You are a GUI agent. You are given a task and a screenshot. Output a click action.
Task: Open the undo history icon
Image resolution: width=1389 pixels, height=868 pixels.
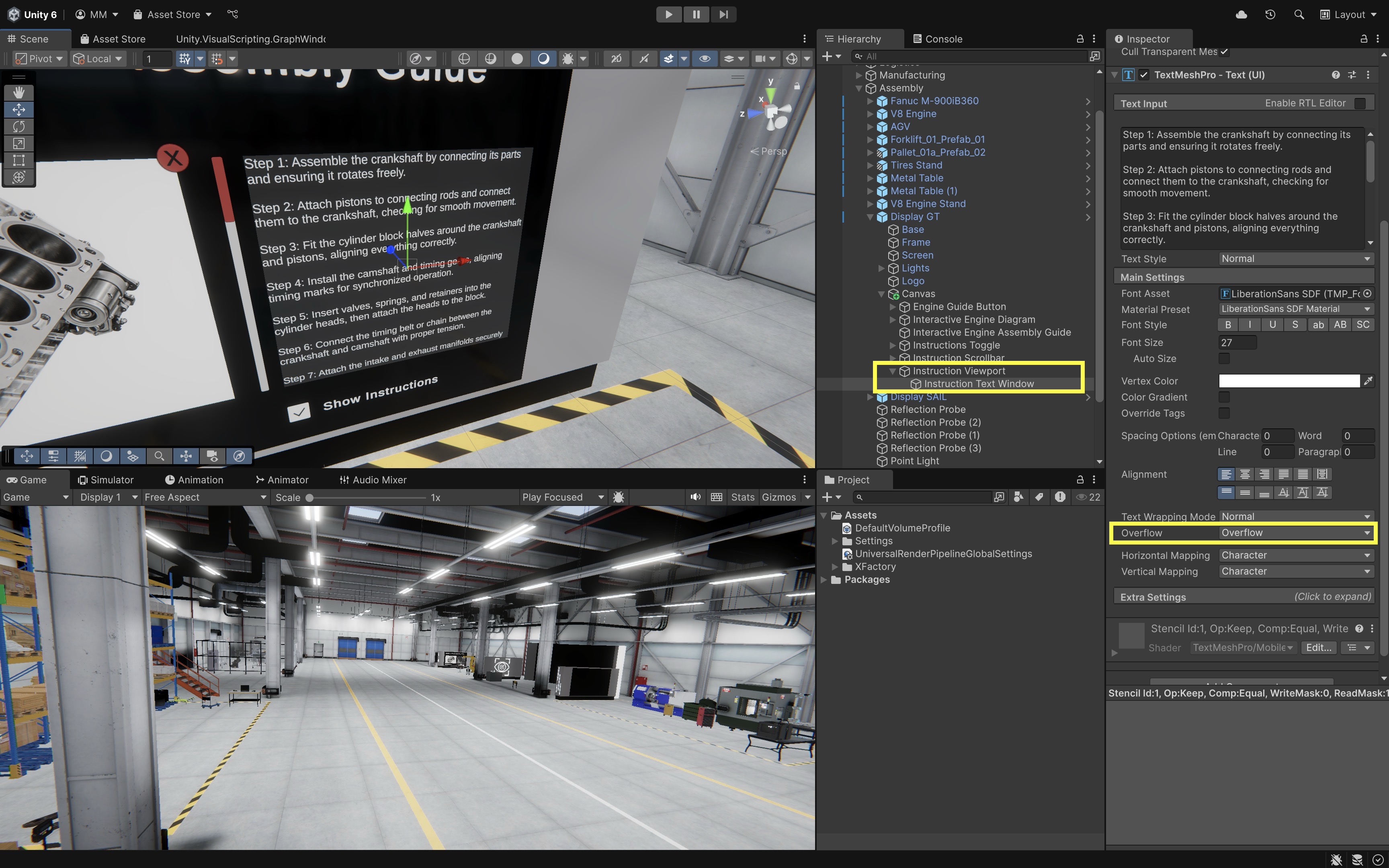pos(1270,14)
